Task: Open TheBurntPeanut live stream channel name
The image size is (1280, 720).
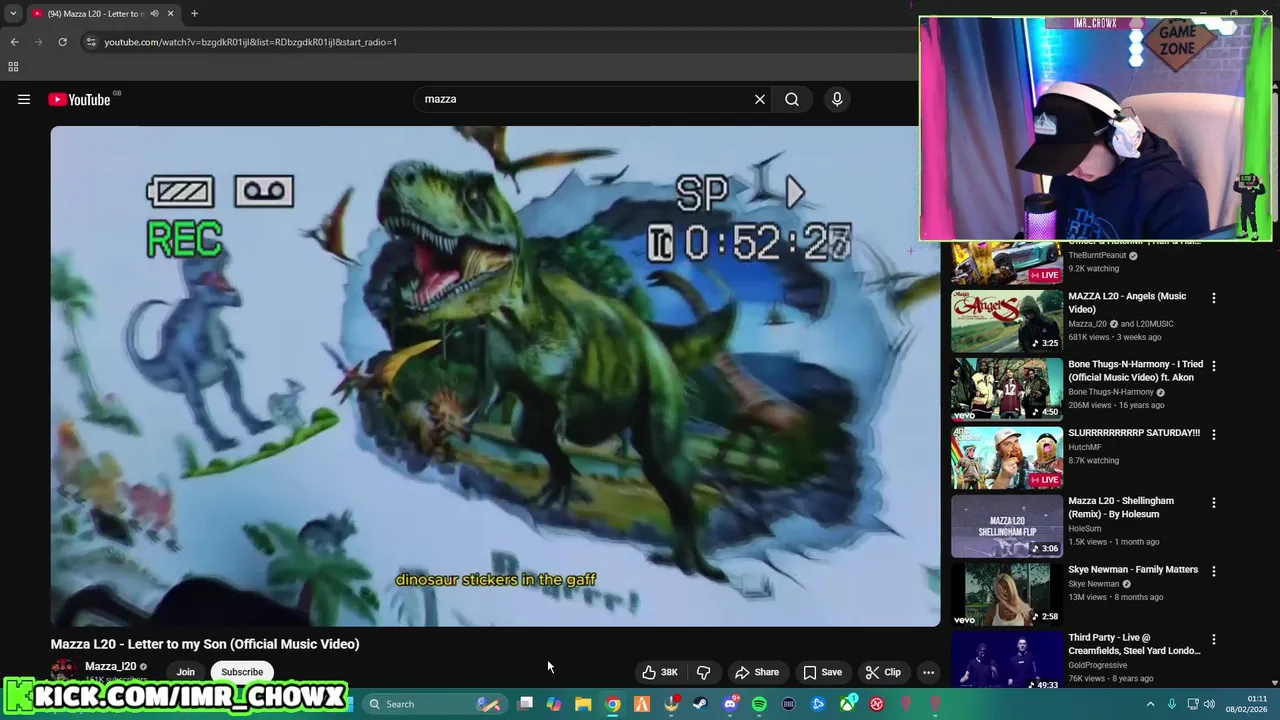Action: click(1097, 256)
